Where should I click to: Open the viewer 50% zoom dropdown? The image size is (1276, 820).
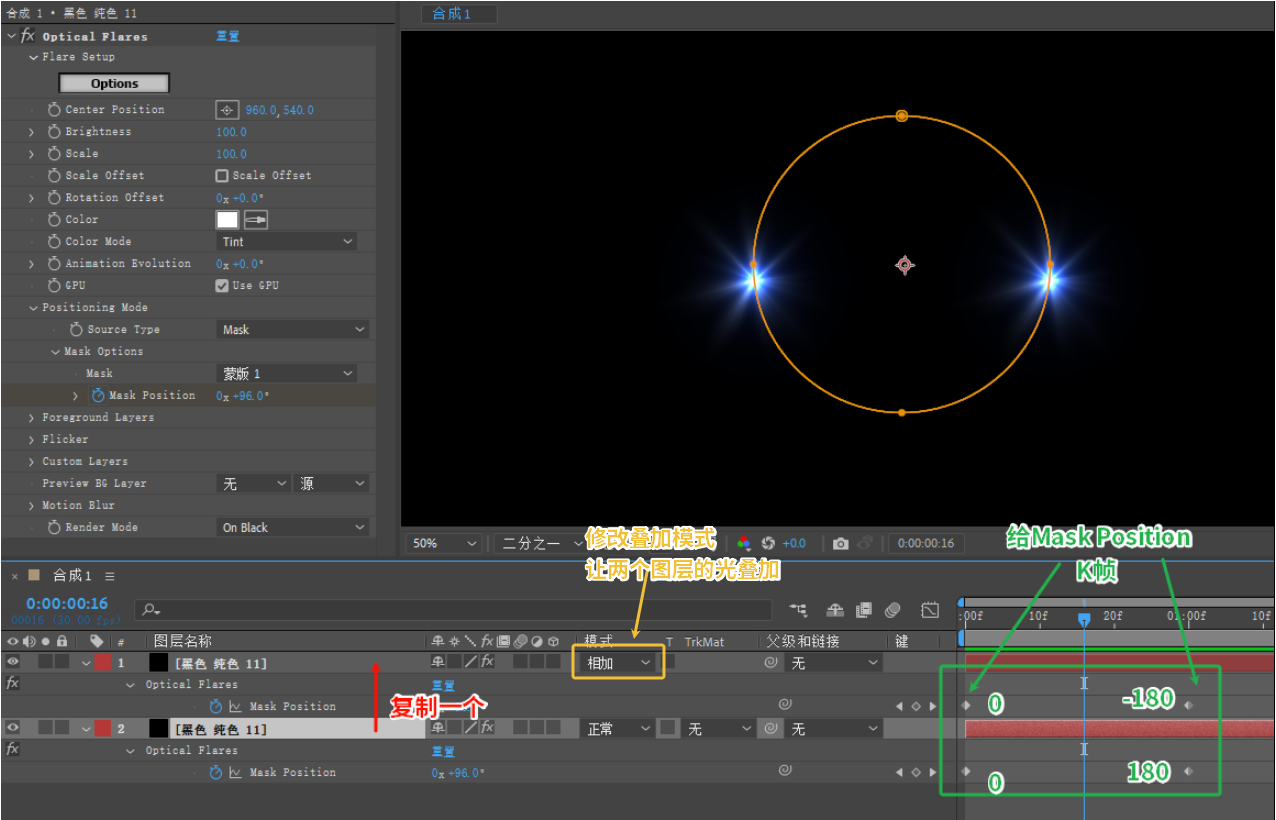tap(444, 543)
